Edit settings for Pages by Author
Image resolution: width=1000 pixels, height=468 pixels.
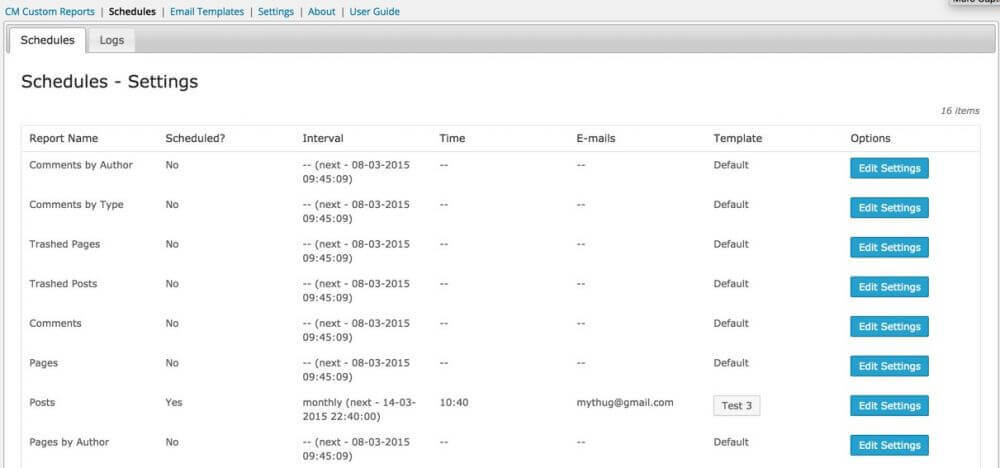(x=889, y=445)
